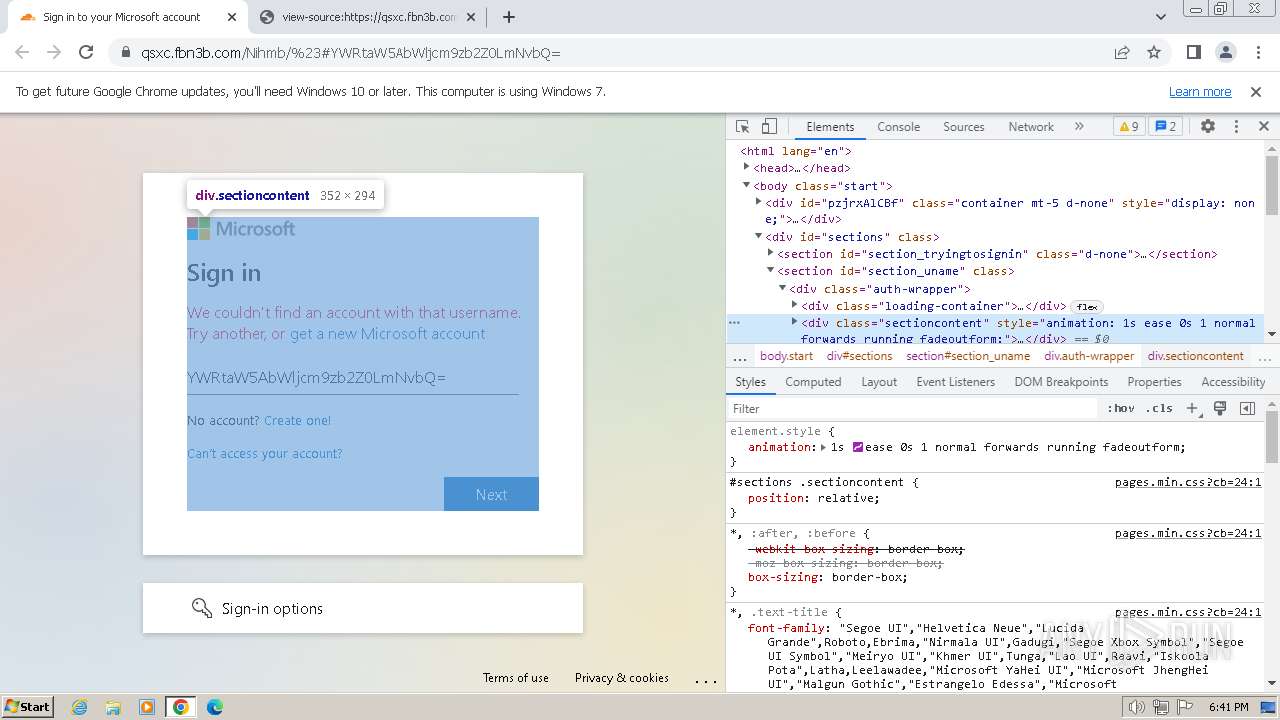Show the 9 warnings badge
This screenshot has width=1280, height=720.
tap(1128, 127)
